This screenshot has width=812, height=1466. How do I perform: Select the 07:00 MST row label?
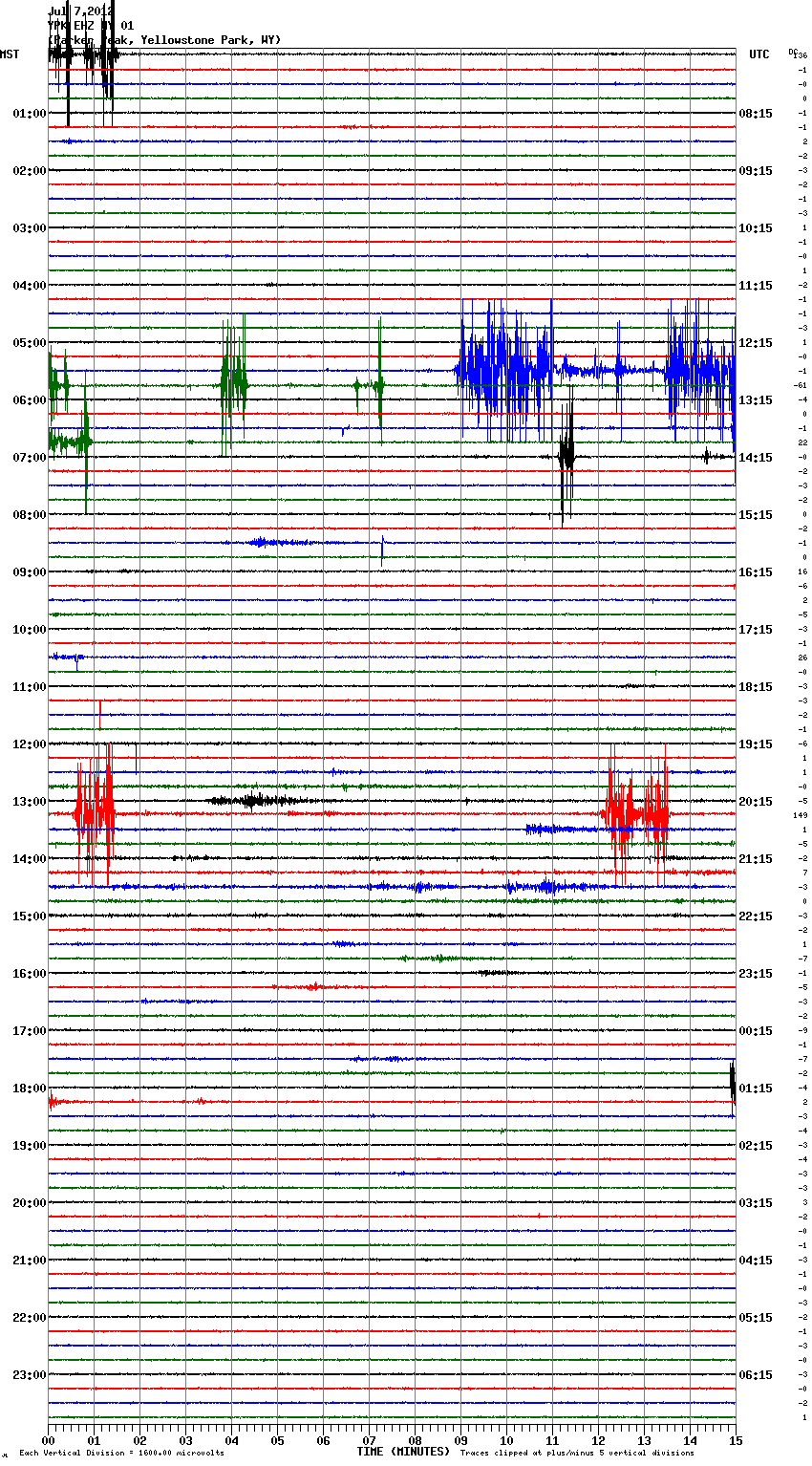(x=30, y=458)
